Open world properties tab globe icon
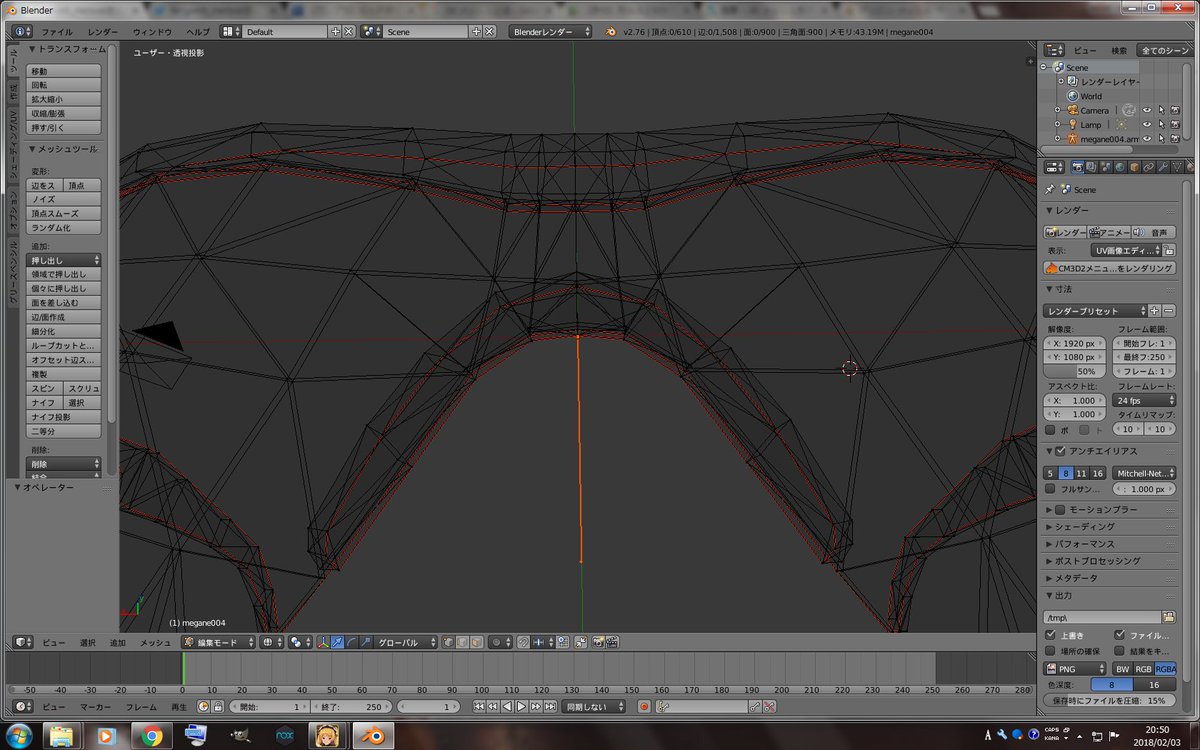Image resolution: width=1200 pixels, height=750 pixels. click(x=1120, y=167)
